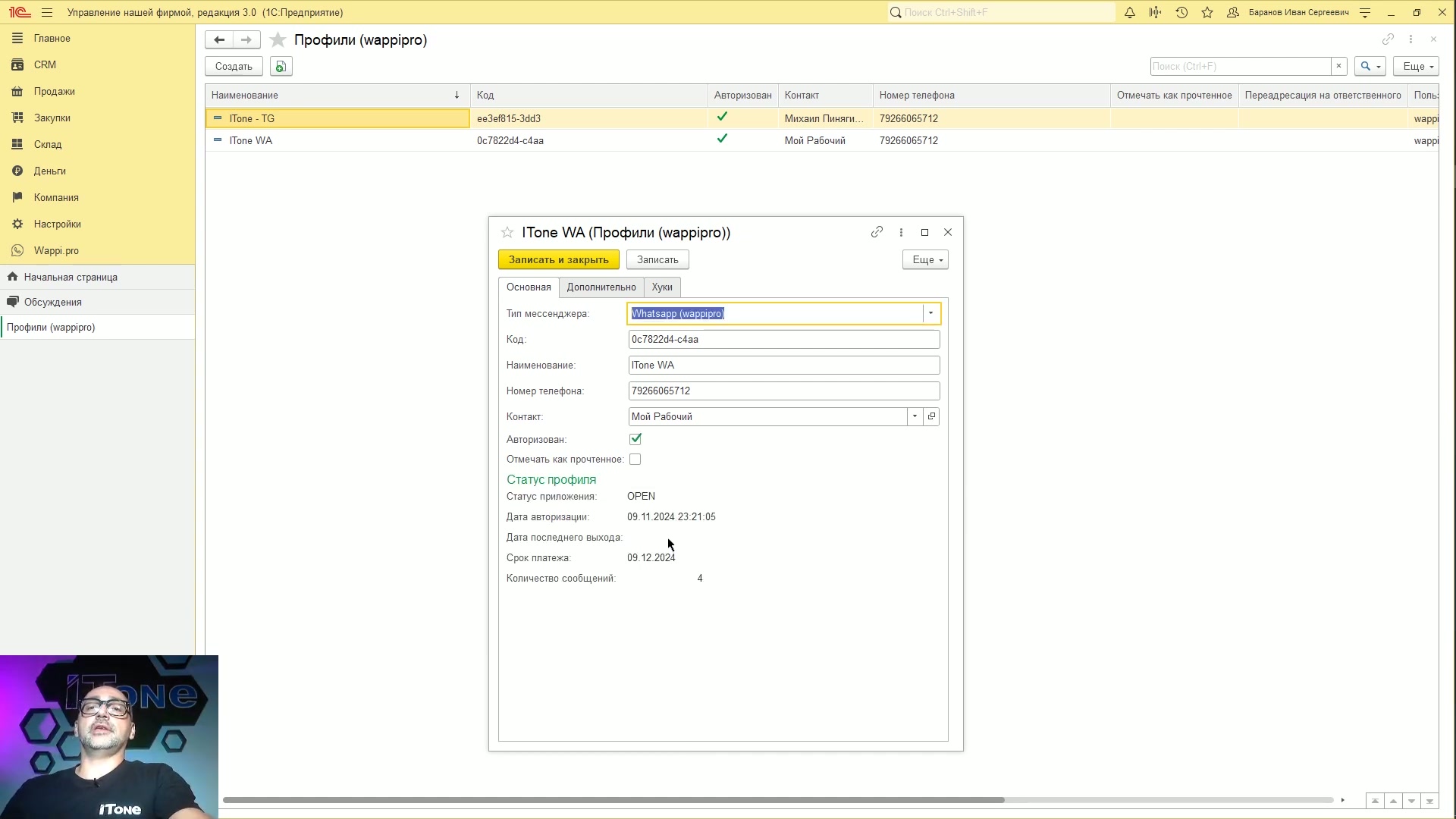The image size is (1456, 819).
Task: Switch to Хуки tab
Action: coord(662,287)
